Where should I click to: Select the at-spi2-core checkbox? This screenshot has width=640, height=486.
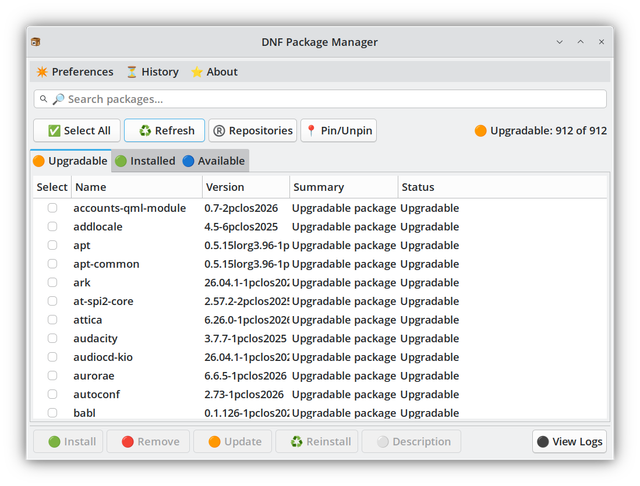tap(52, 301)
